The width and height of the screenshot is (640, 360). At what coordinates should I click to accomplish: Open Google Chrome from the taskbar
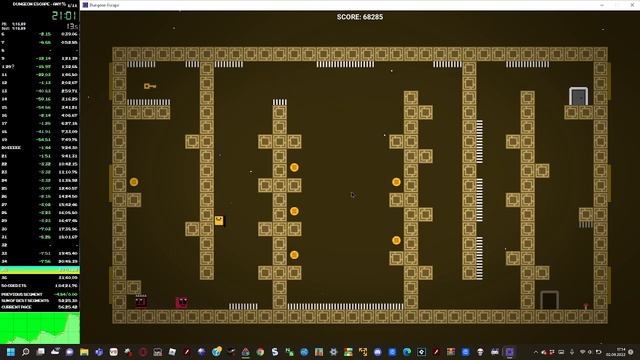coord(260,352)
